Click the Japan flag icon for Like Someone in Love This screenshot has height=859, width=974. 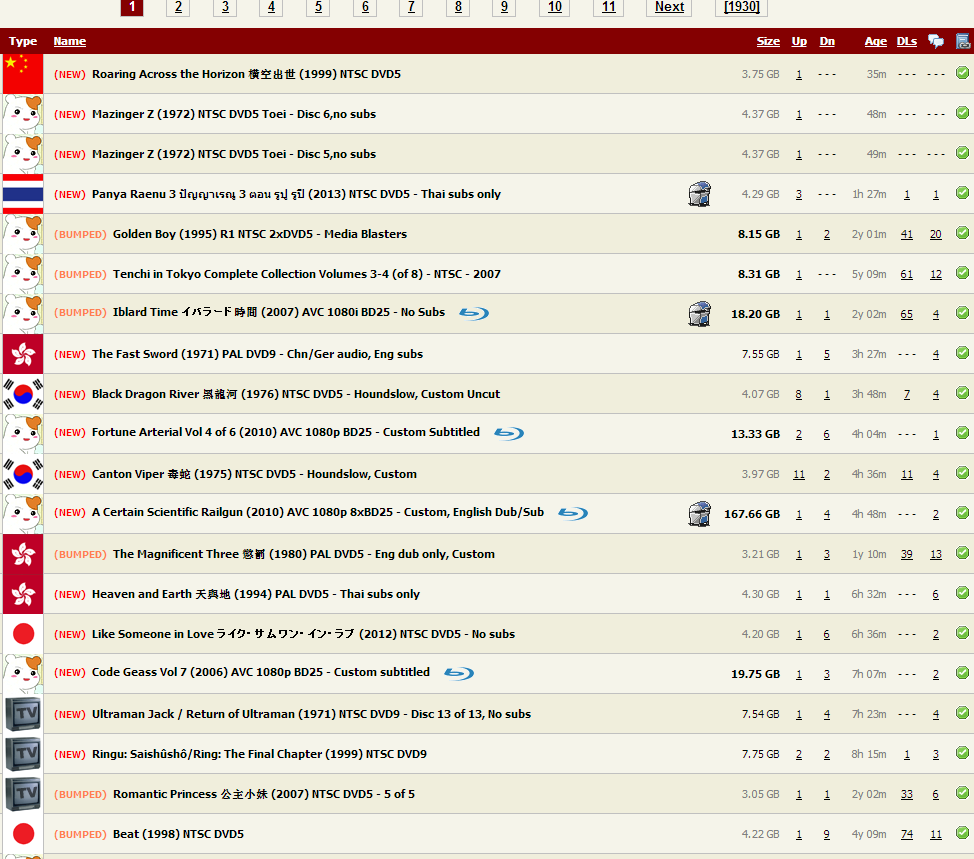coord(23,634)
